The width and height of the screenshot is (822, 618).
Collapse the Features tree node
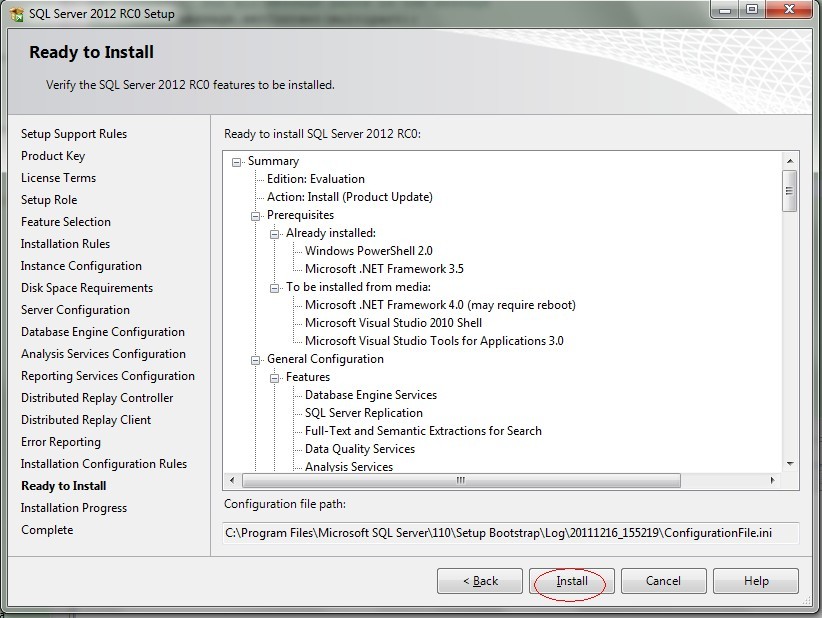[275, 378]
